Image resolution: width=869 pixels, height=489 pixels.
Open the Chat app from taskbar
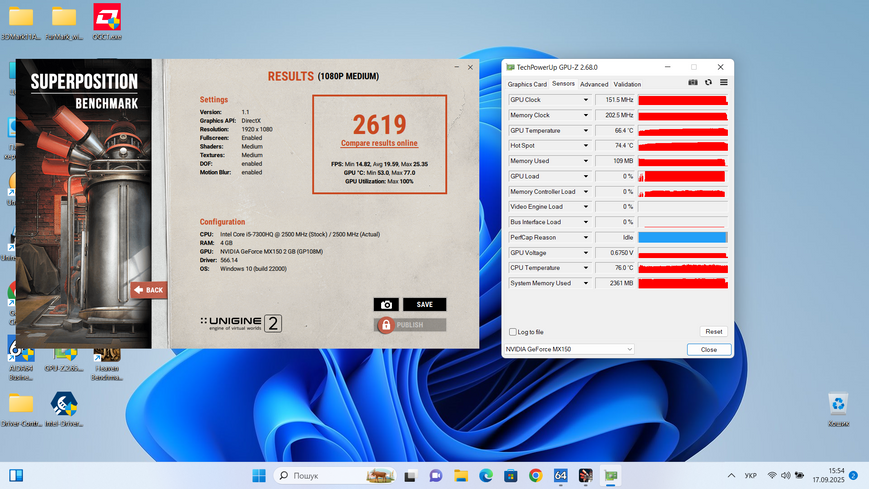(x=436, y=476)
